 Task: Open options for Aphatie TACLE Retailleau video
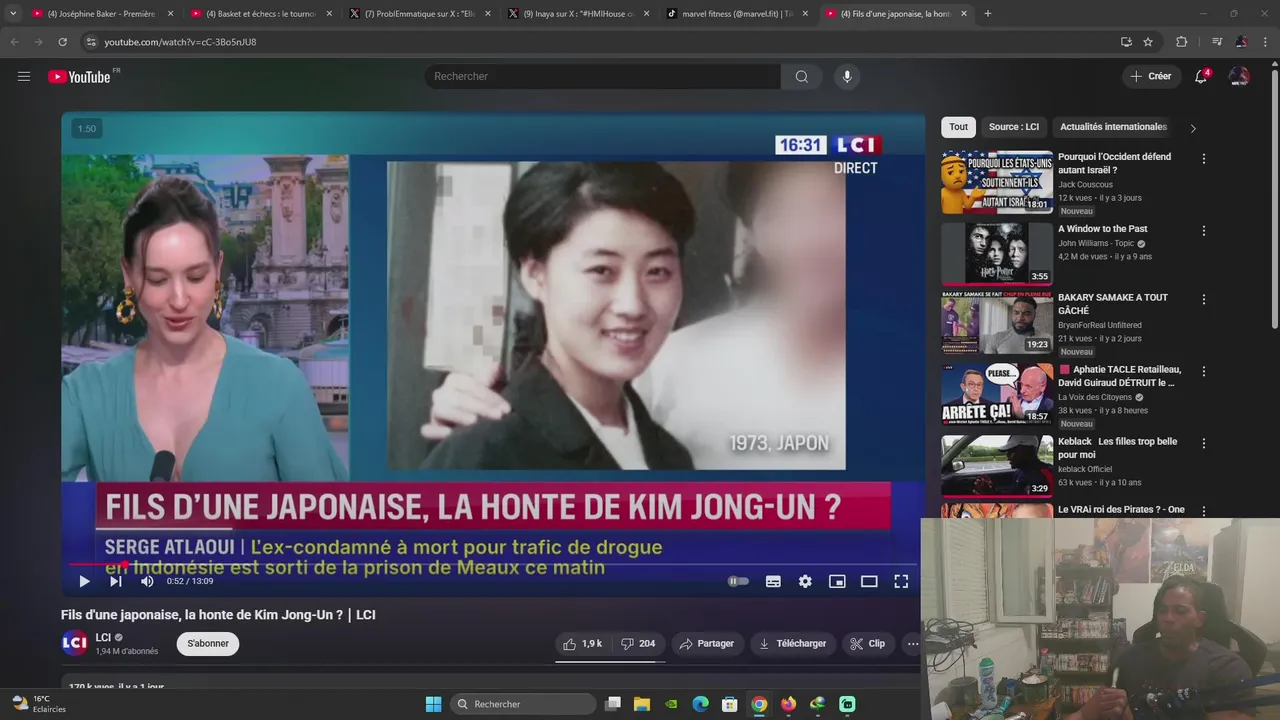[1204, 371]
